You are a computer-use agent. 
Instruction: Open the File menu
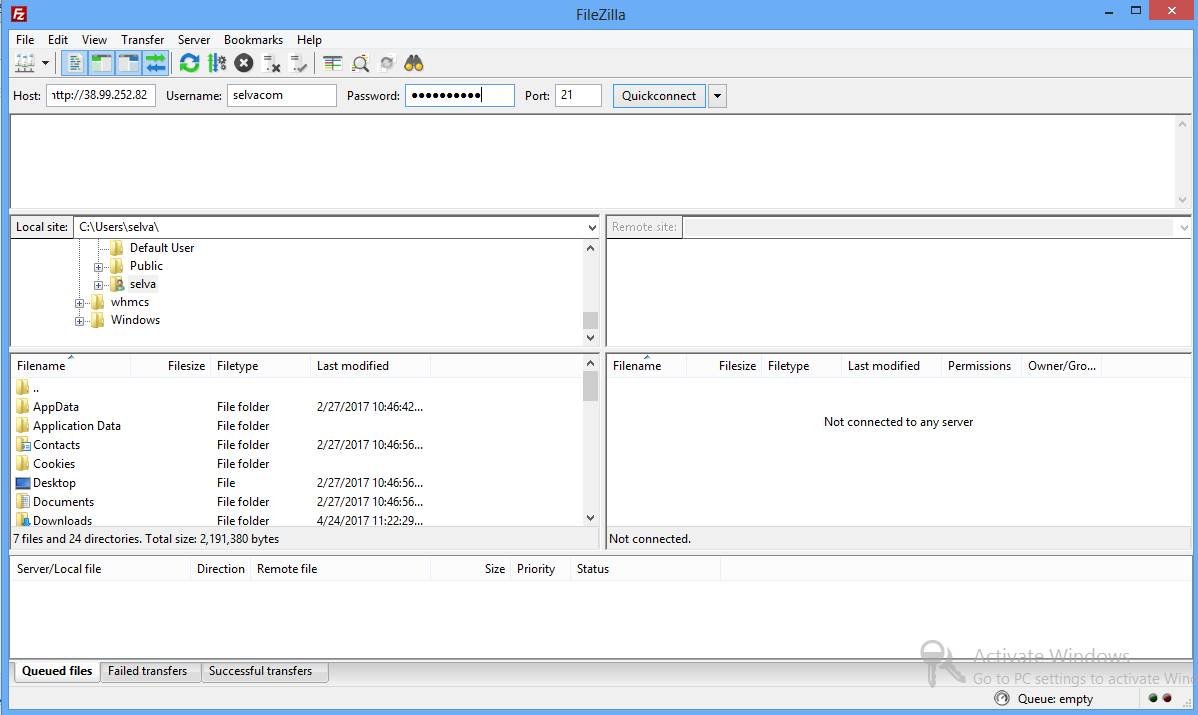(x=25, y=40)
